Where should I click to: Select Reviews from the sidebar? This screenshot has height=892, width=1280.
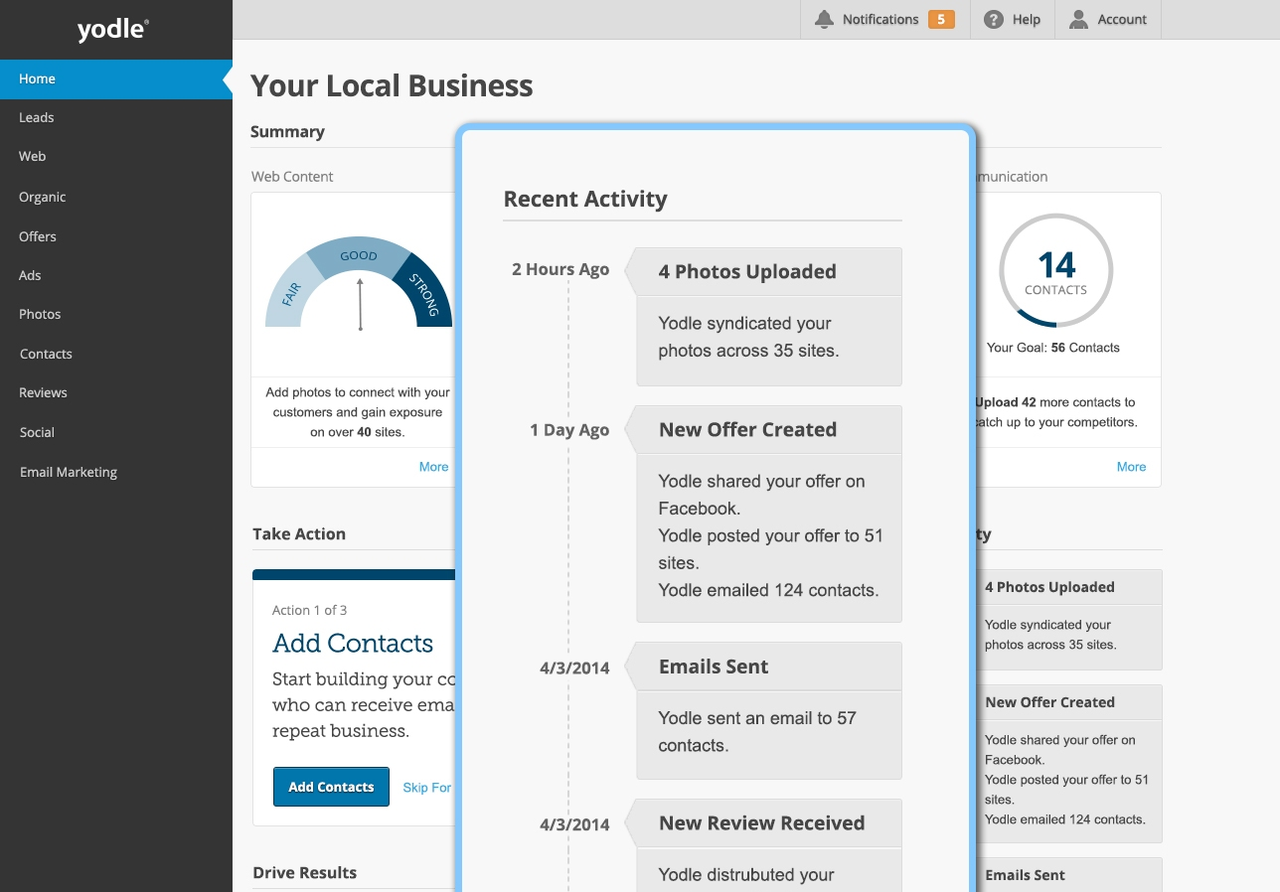coord(42,392)
